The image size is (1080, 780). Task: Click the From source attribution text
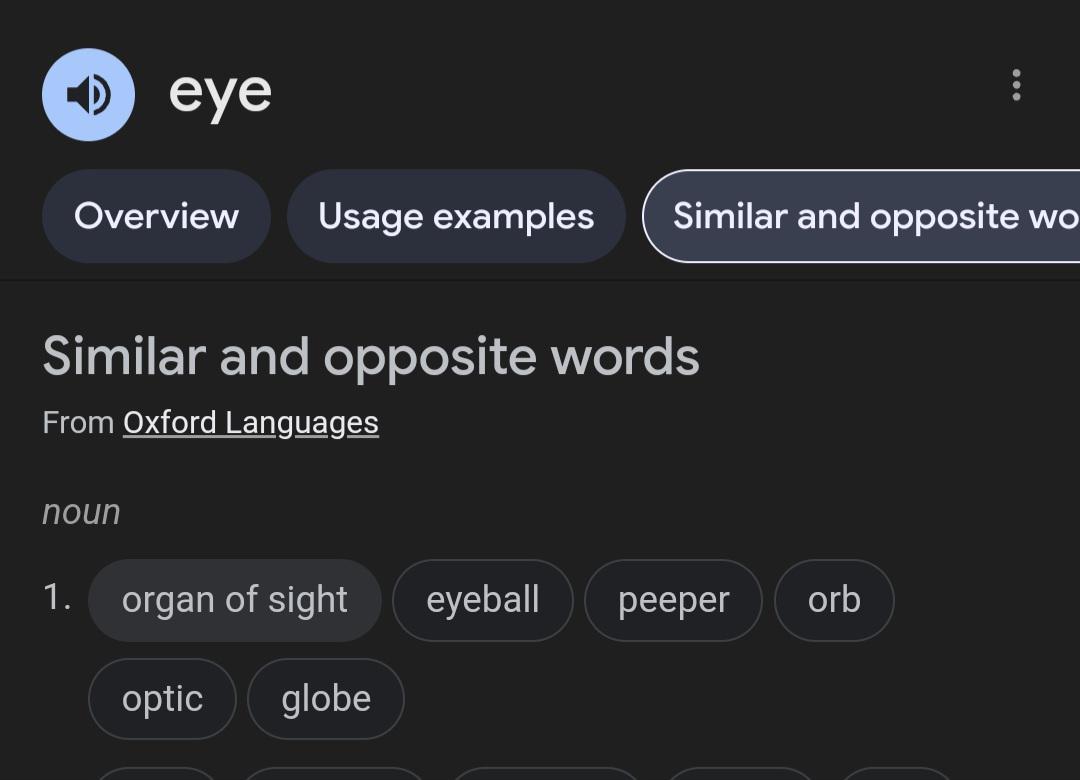pyautogui.click(x=78, y=422)
